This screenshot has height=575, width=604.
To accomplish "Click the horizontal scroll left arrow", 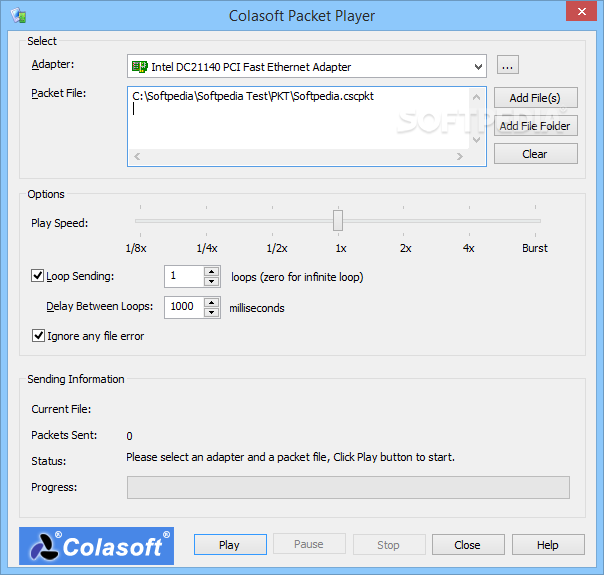I will [x=137, y=156].
